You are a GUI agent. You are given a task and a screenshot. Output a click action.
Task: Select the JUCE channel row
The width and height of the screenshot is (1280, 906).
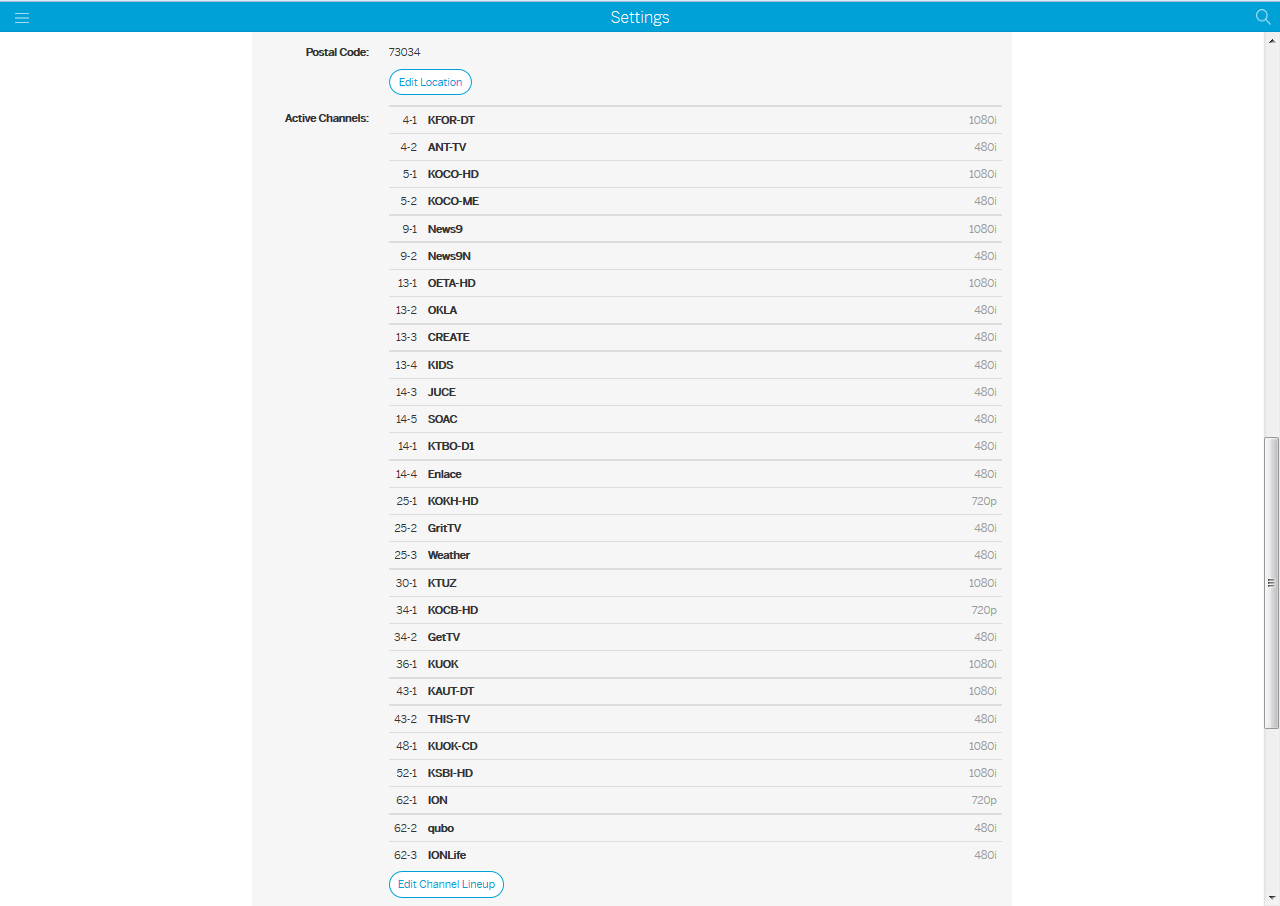click(695, 392)
